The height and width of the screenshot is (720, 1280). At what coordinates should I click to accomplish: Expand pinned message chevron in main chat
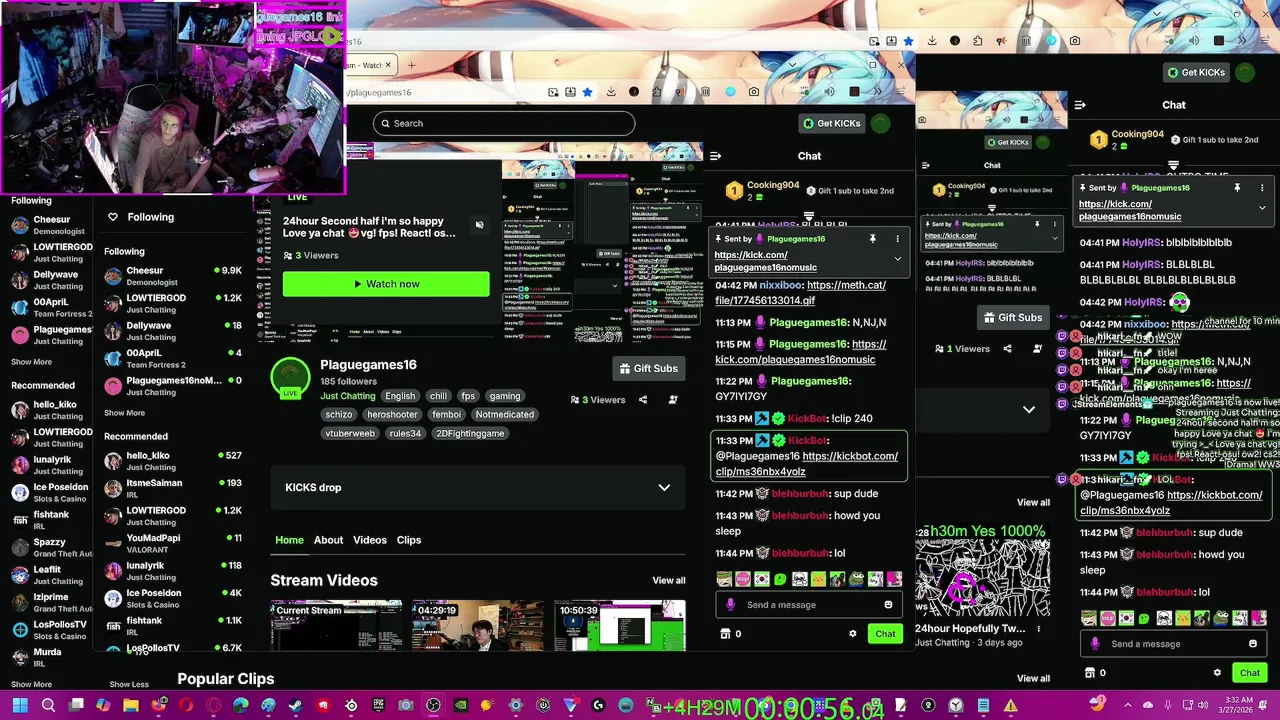tap(897, 259)
